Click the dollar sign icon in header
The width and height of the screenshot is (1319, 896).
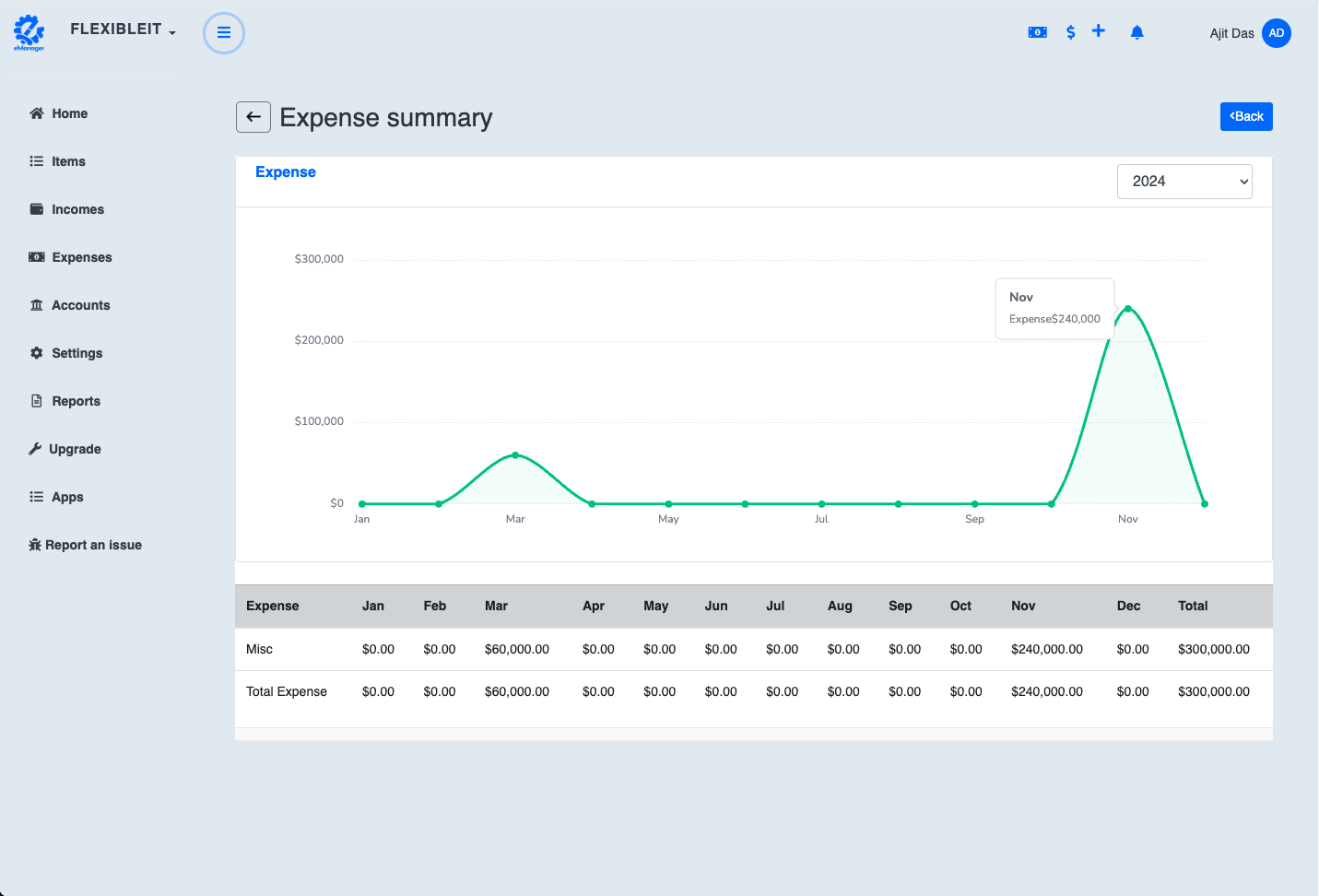tap(1070, 32)
